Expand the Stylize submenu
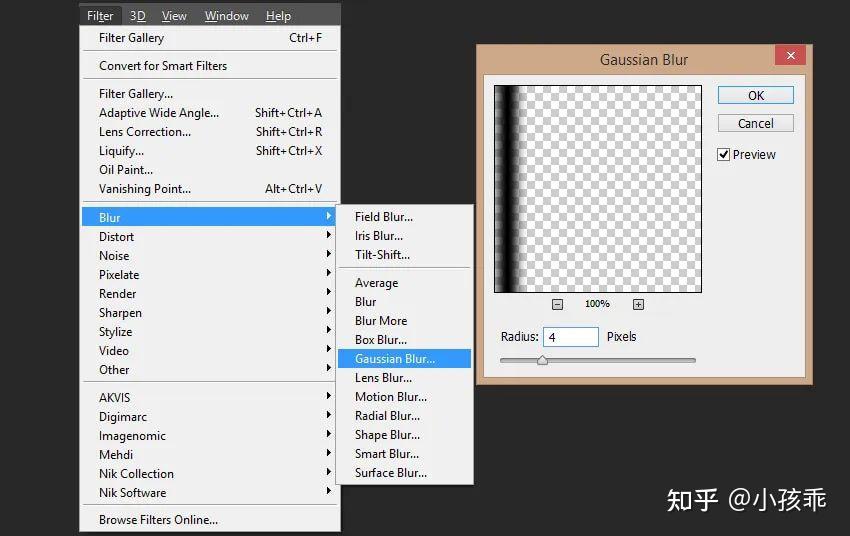 (x=210, y=331)
